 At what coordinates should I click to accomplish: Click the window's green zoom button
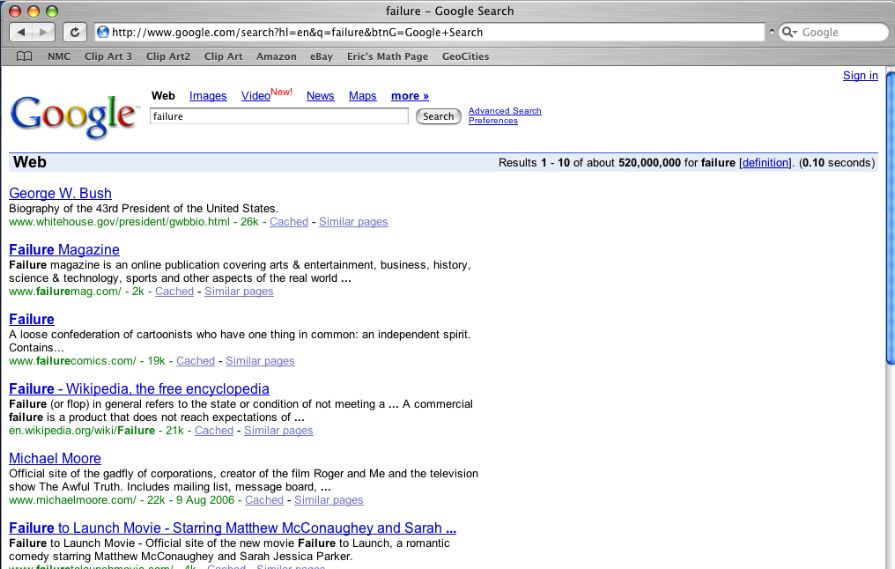click(52, 11)
